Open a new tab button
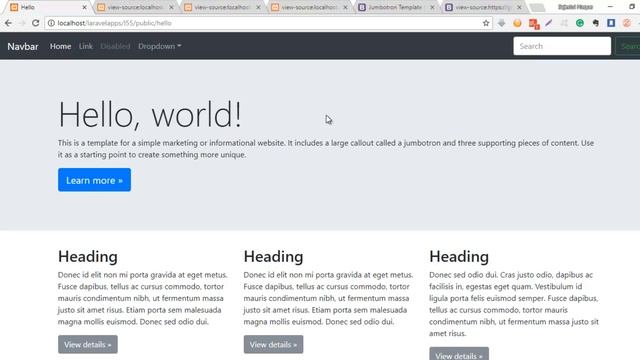The image size is (640, 360). 538,7
